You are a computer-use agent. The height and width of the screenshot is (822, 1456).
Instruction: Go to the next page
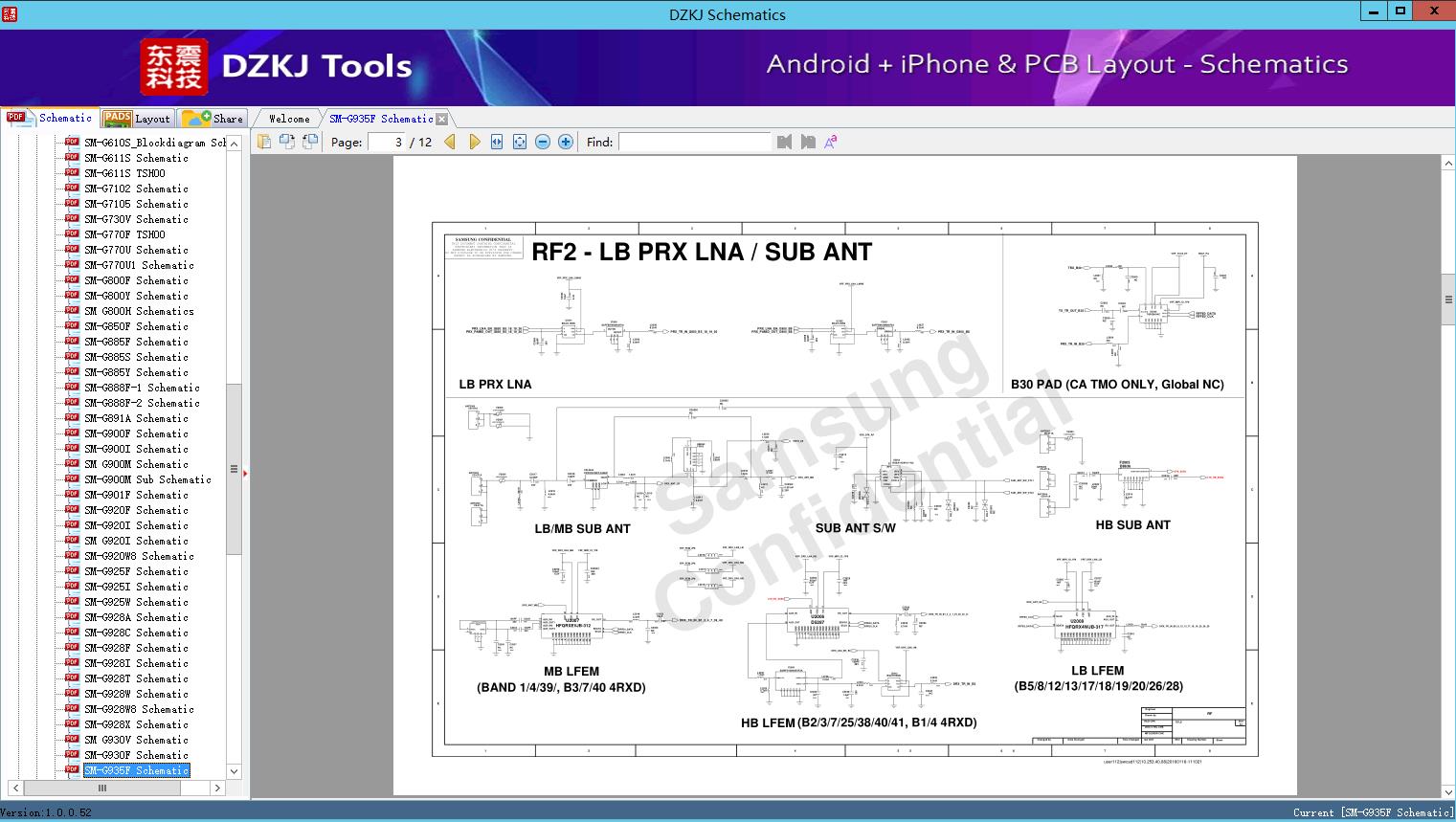(x=474, y=142)
